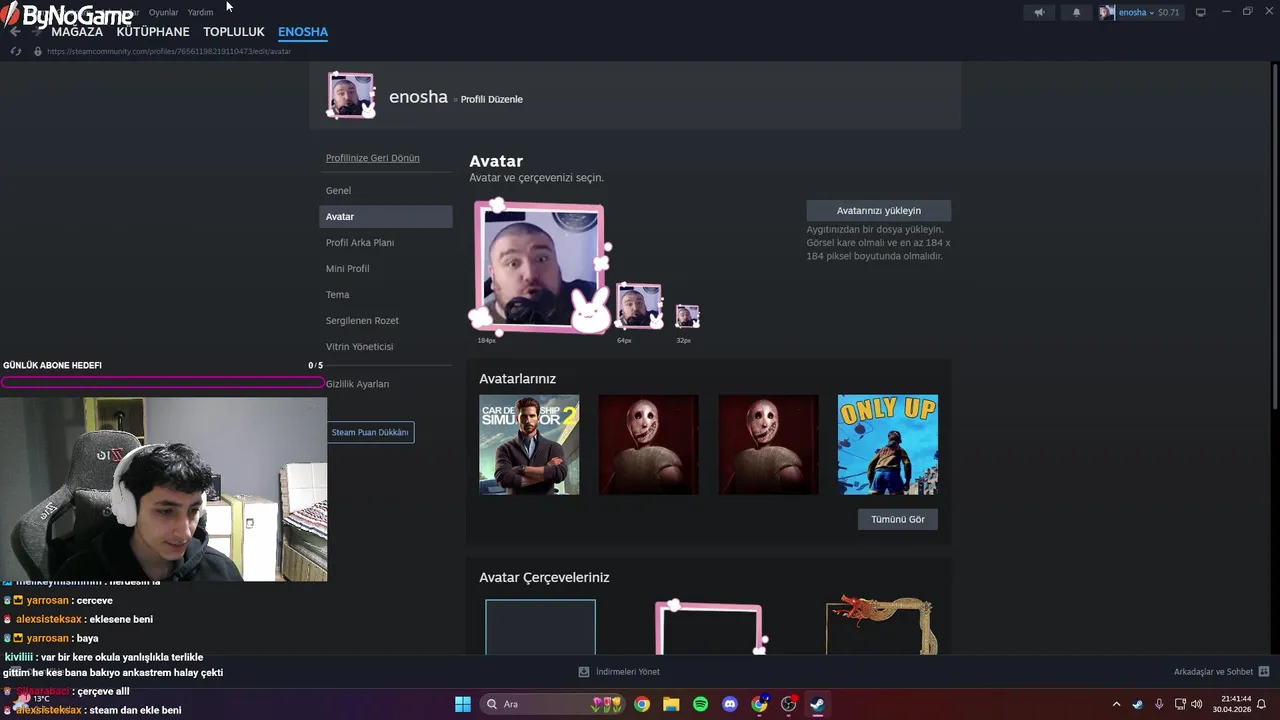Choose the first masked figure avatar
This screenshot has height=720, width=1280.
(649, 444)
